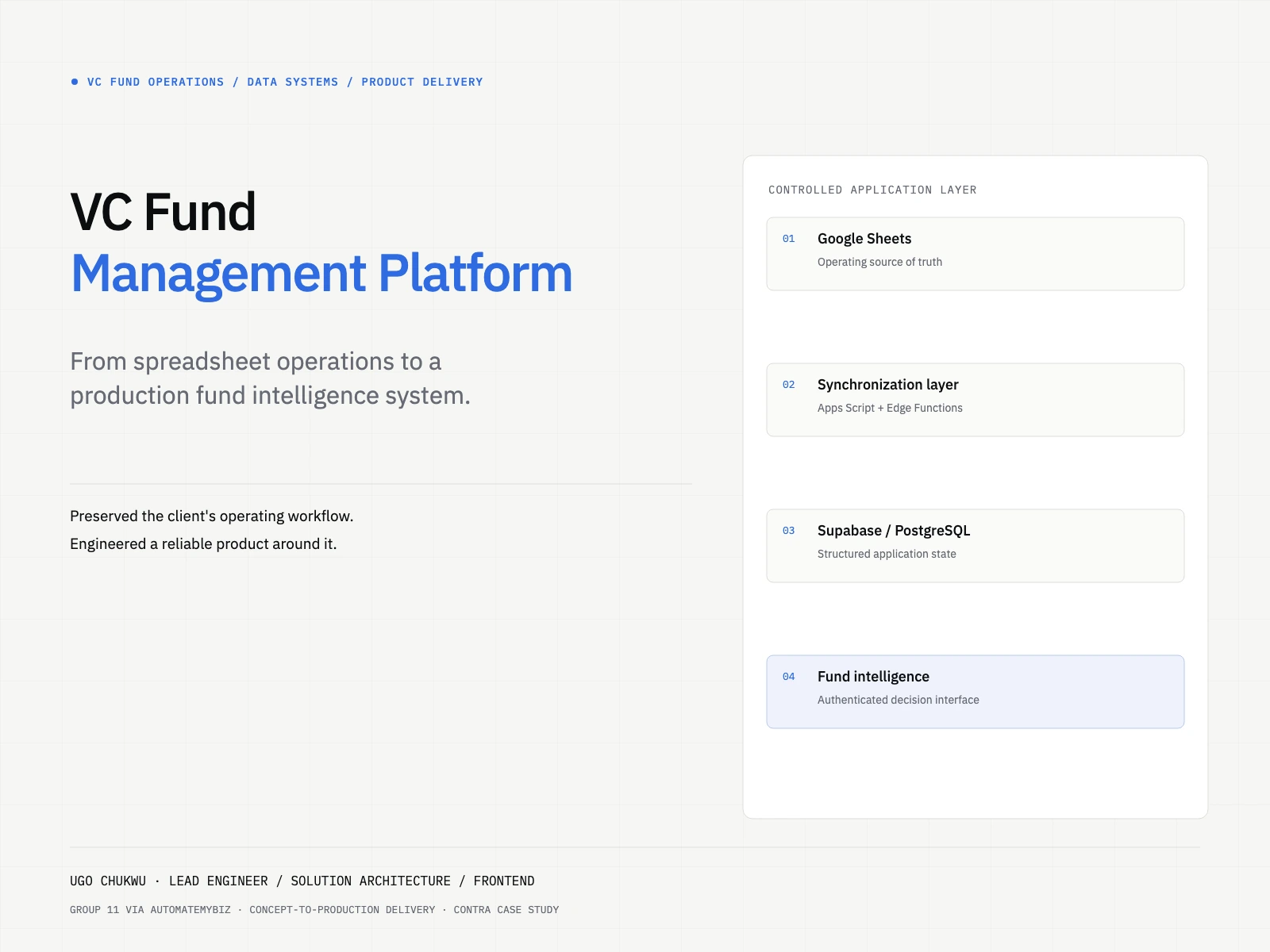Click the step number '01'
The width and height of the screenshot is (1270, 952).
[788, 239]
